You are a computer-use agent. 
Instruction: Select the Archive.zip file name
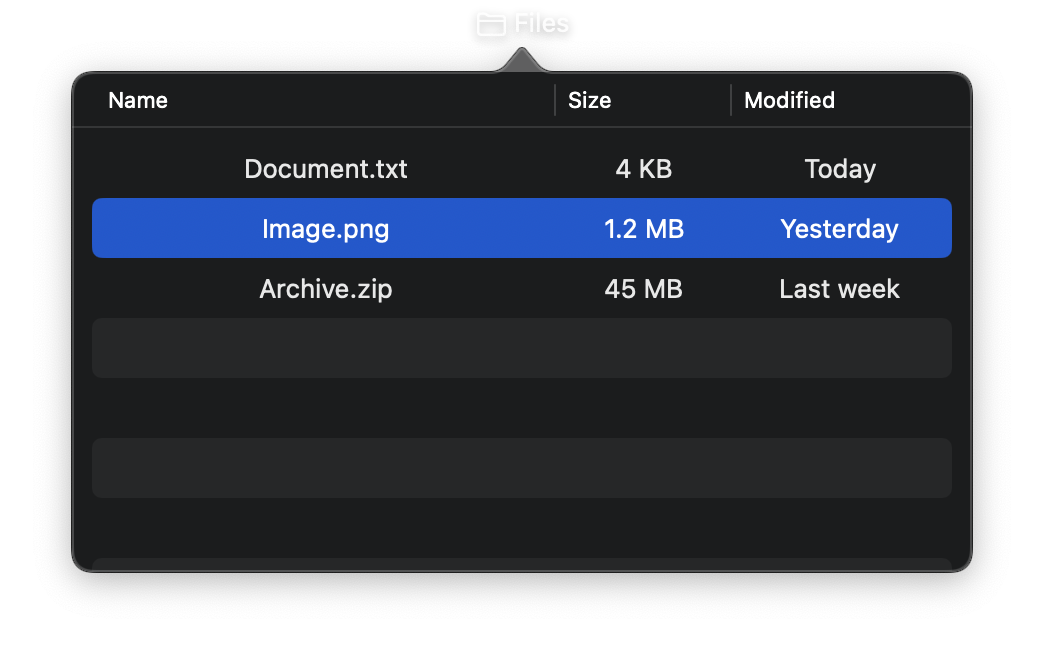326,289
